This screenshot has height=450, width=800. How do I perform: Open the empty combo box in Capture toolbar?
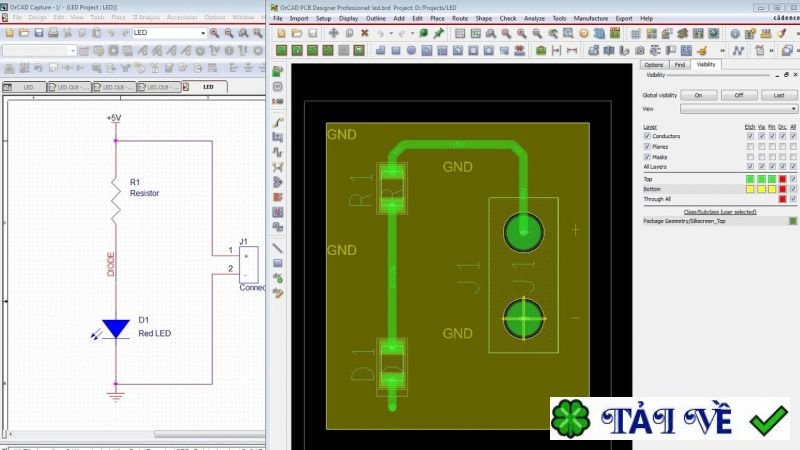pyautogui.click(x=39, y=51)
